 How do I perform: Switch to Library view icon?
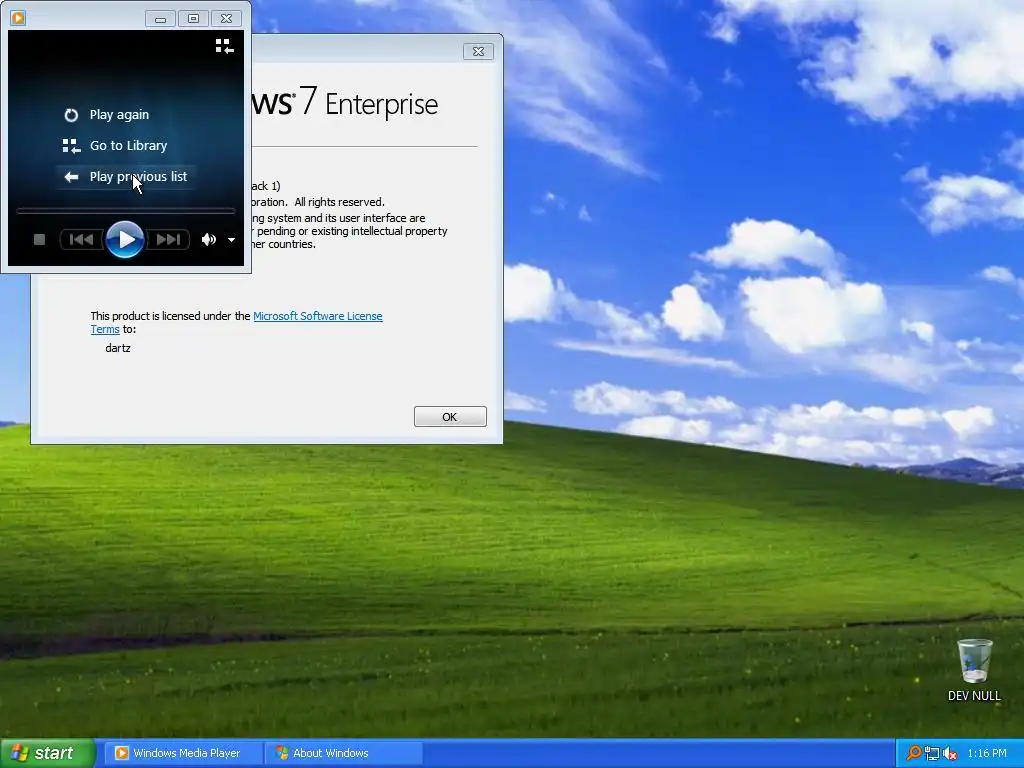[225, 46]
